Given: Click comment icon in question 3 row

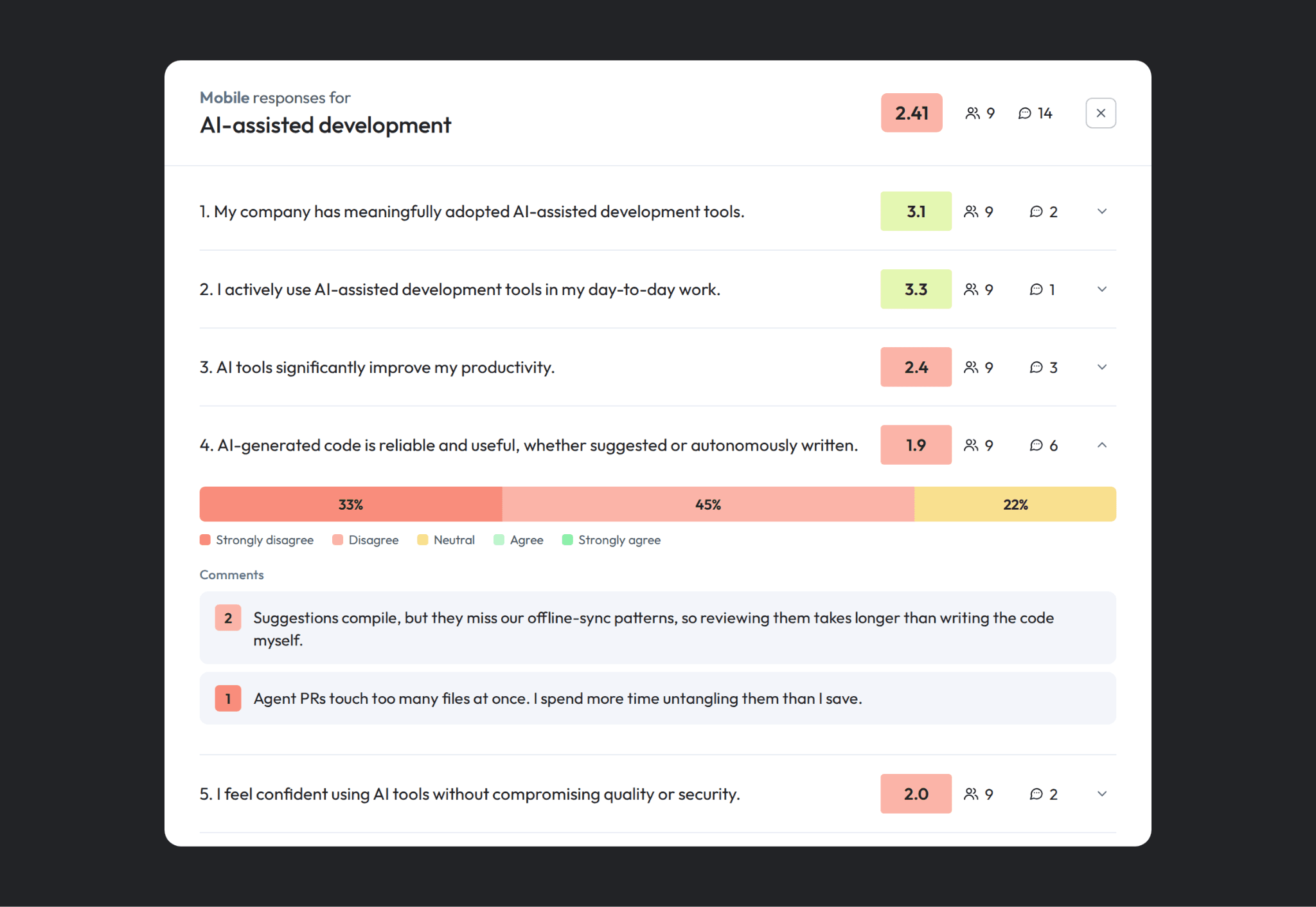Looking at the screenshot, I should click(1036, 367).
